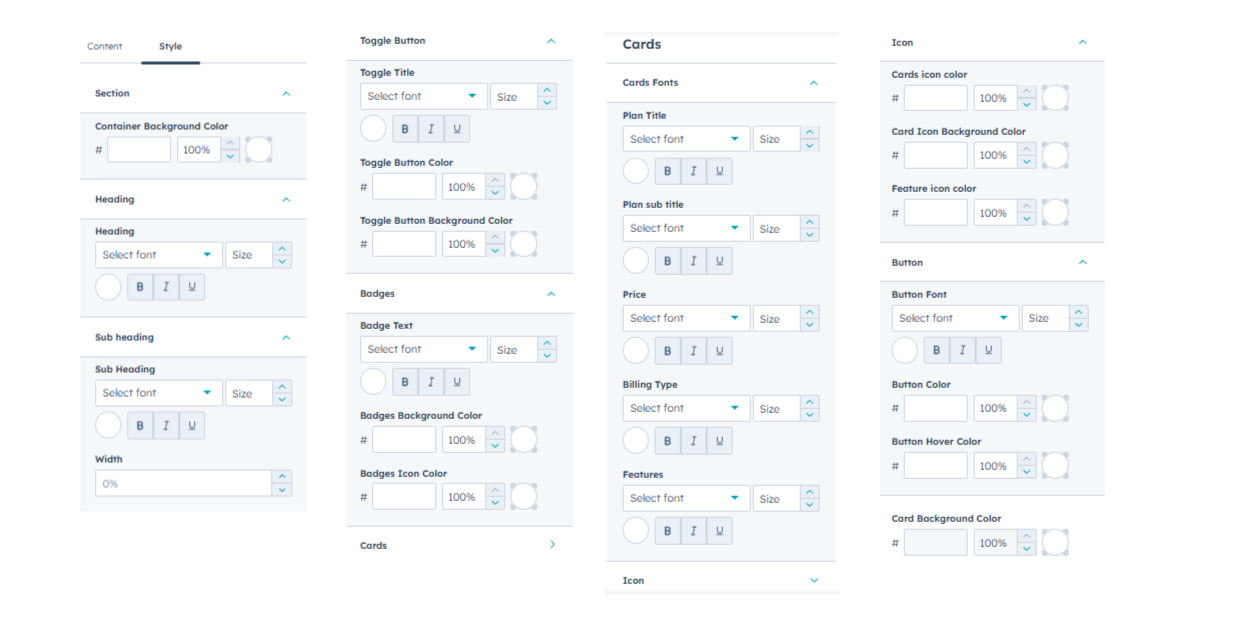Image resolution: width=1235 pixels, height=626 pixels.
Task: Collapse the Sub heading group
Action: (x=286, y=337)
